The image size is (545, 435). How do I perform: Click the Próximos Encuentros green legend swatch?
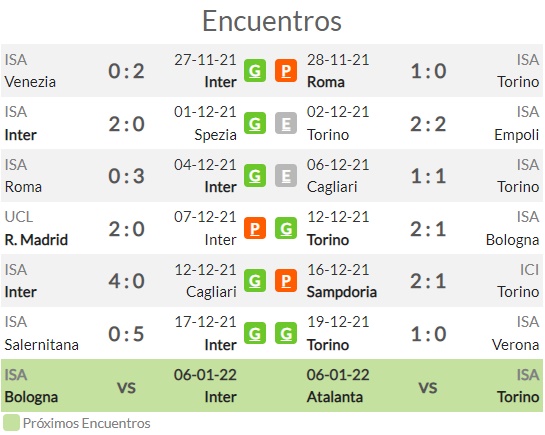[11, 423]
